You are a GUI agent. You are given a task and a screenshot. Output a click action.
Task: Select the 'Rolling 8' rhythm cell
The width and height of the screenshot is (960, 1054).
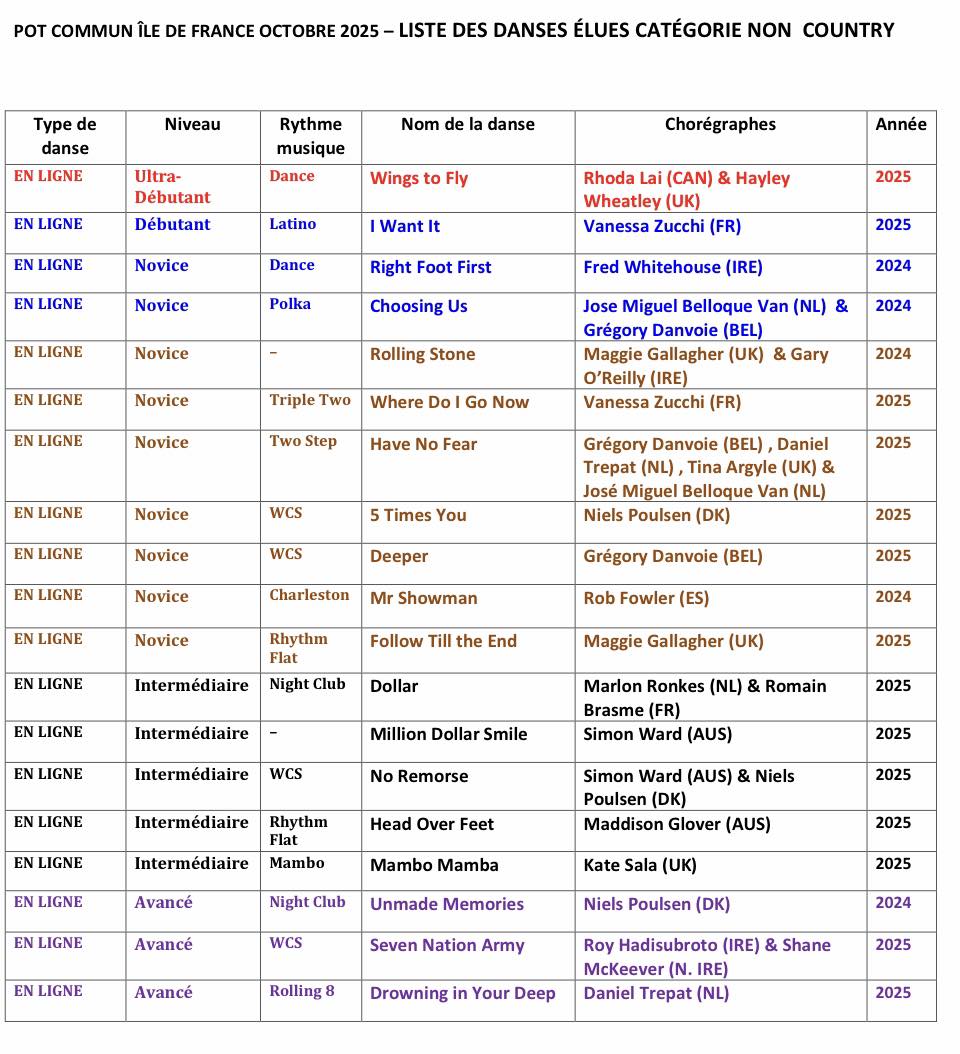[301, 992]
